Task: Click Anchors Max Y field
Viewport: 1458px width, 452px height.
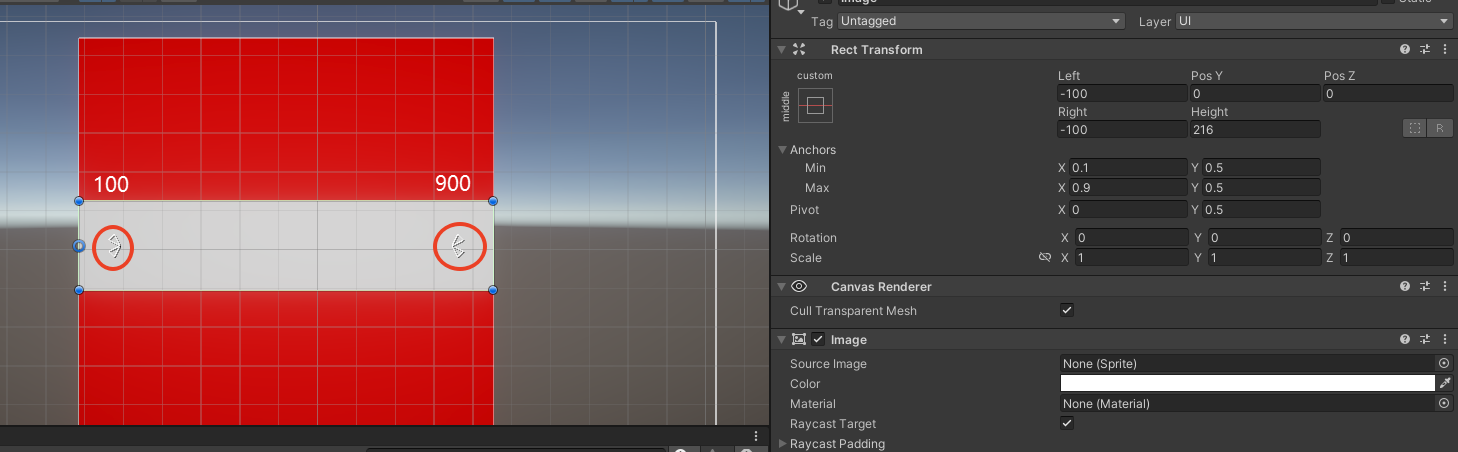Action: [x=1262, y=188]
